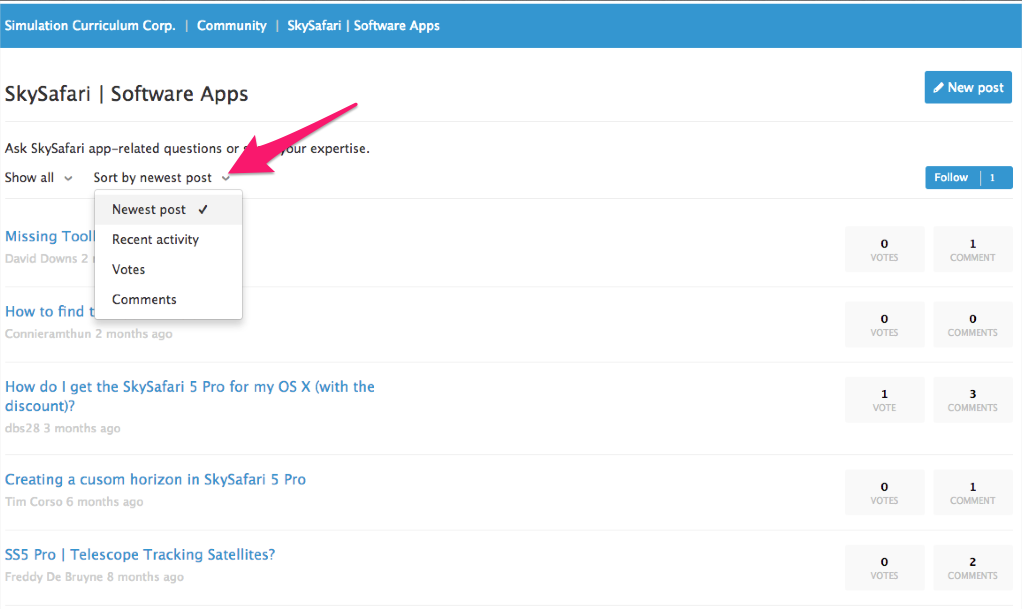Sort posts by Votes
Screen dimensions: 1022x609
[168, 269]
